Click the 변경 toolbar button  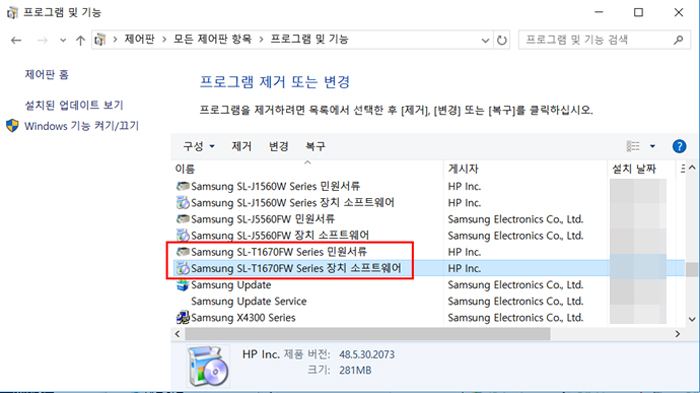[279, 146]
